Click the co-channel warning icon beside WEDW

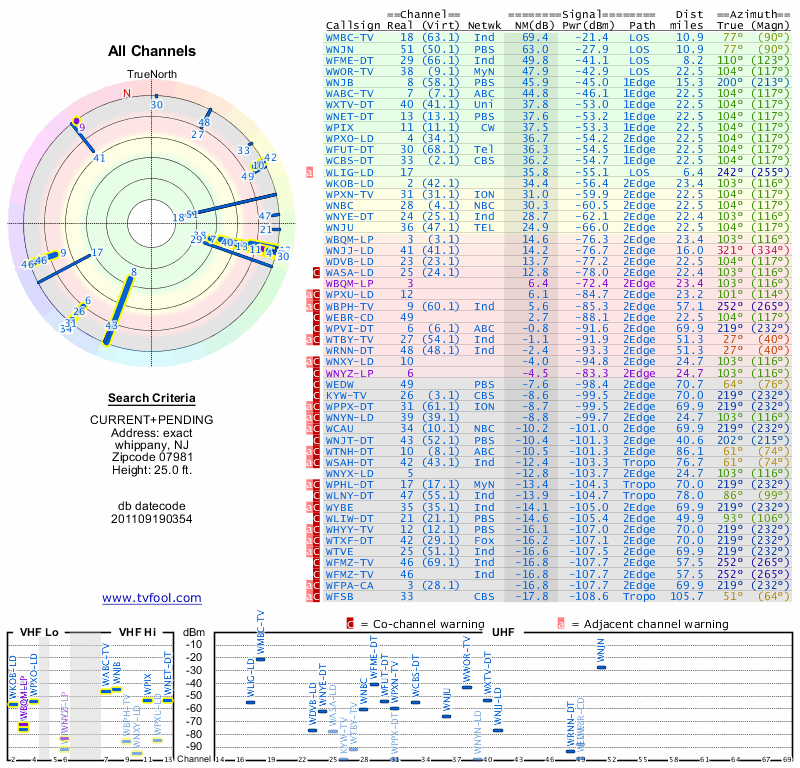point(316,384)
